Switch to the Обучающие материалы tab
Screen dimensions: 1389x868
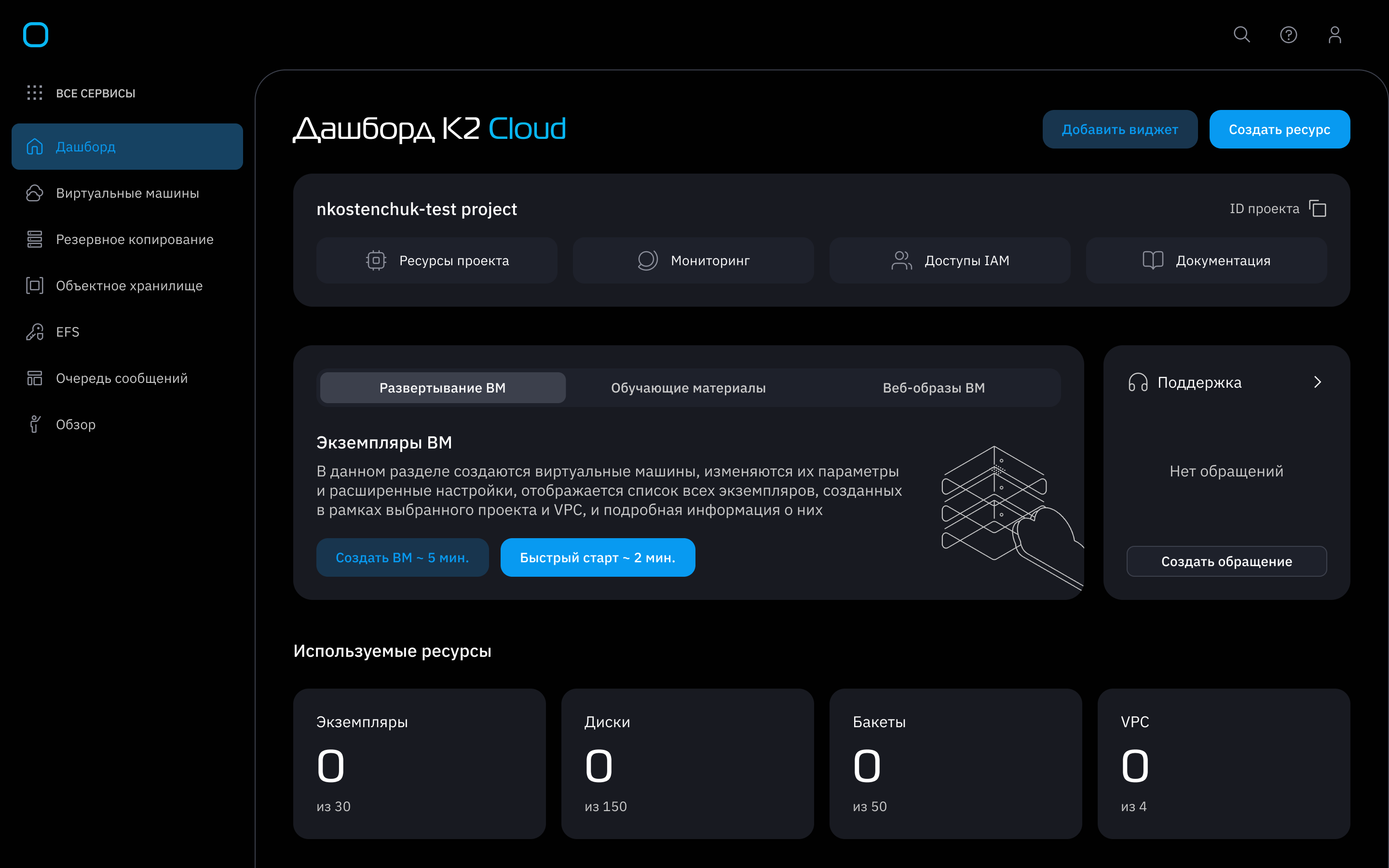coord(688,388)
